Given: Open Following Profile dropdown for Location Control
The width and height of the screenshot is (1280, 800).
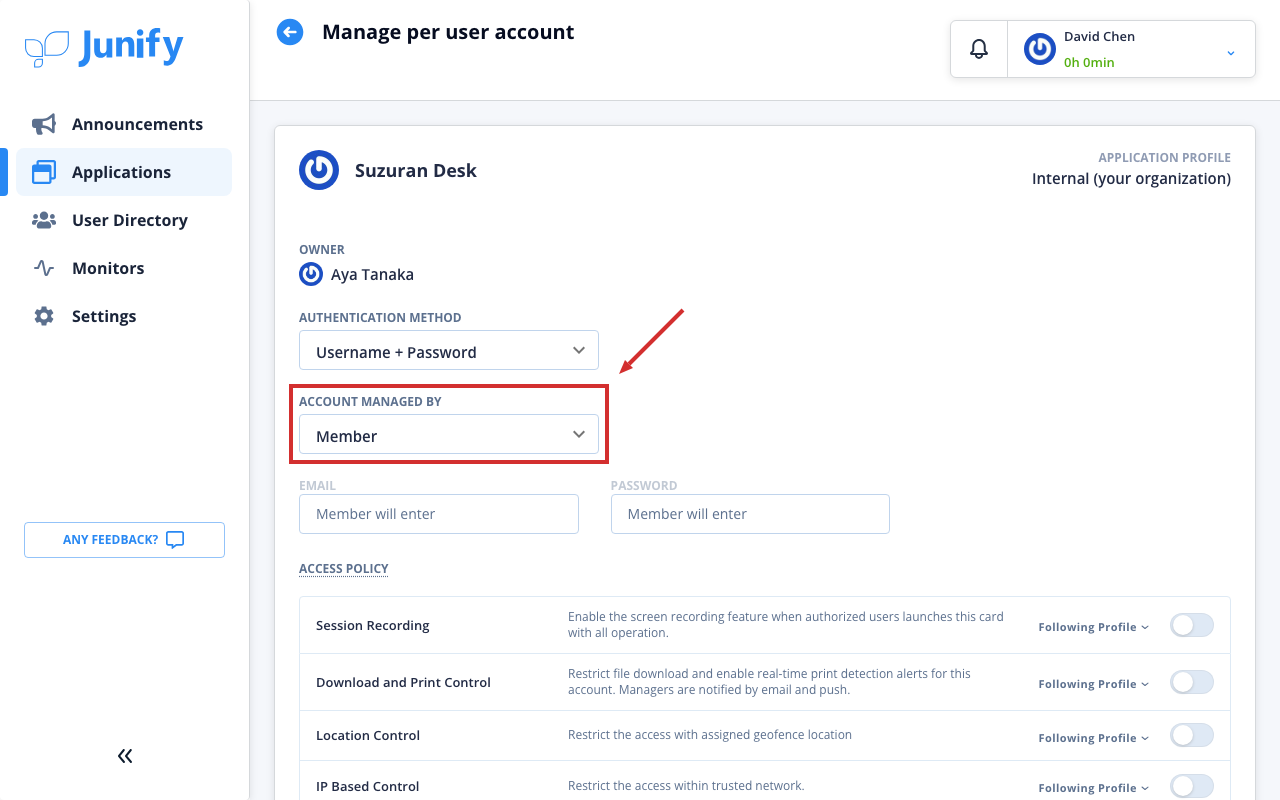Looking at the screenshot, I should pyautogui.click(x=1094, y=738).
